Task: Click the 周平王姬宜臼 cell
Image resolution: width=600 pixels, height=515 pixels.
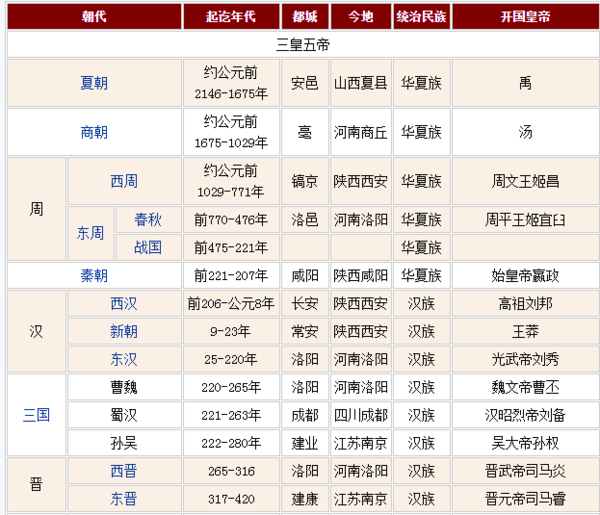Action: pyautogui.click(x=526, y=220)
